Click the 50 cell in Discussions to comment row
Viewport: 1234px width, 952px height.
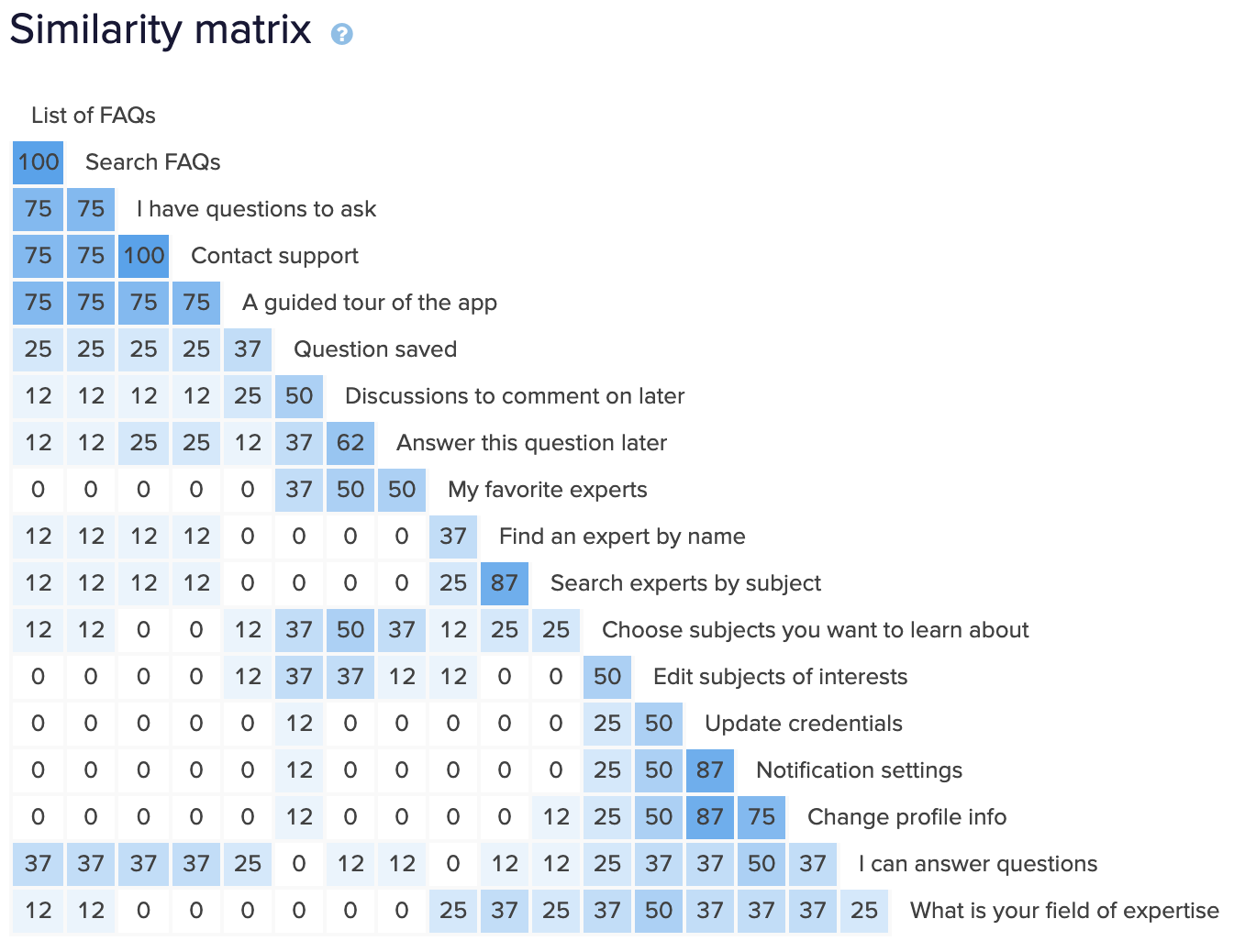299,396
